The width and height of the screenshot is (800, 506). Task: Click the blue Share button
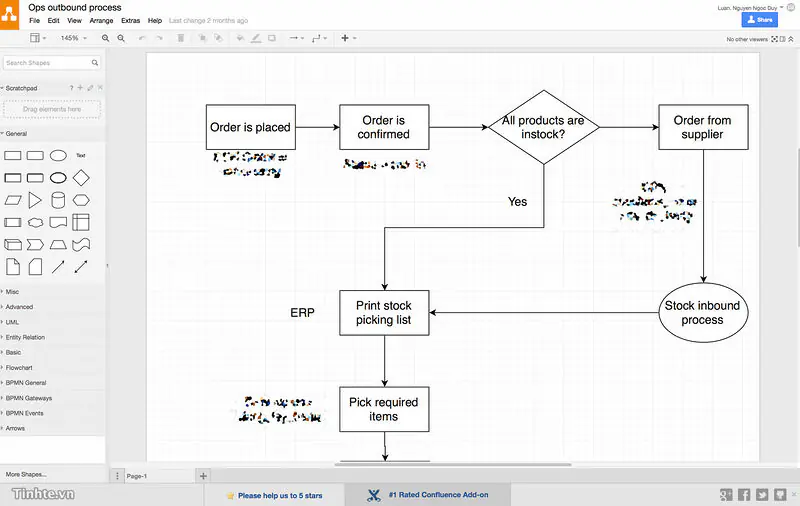point(759,20)
